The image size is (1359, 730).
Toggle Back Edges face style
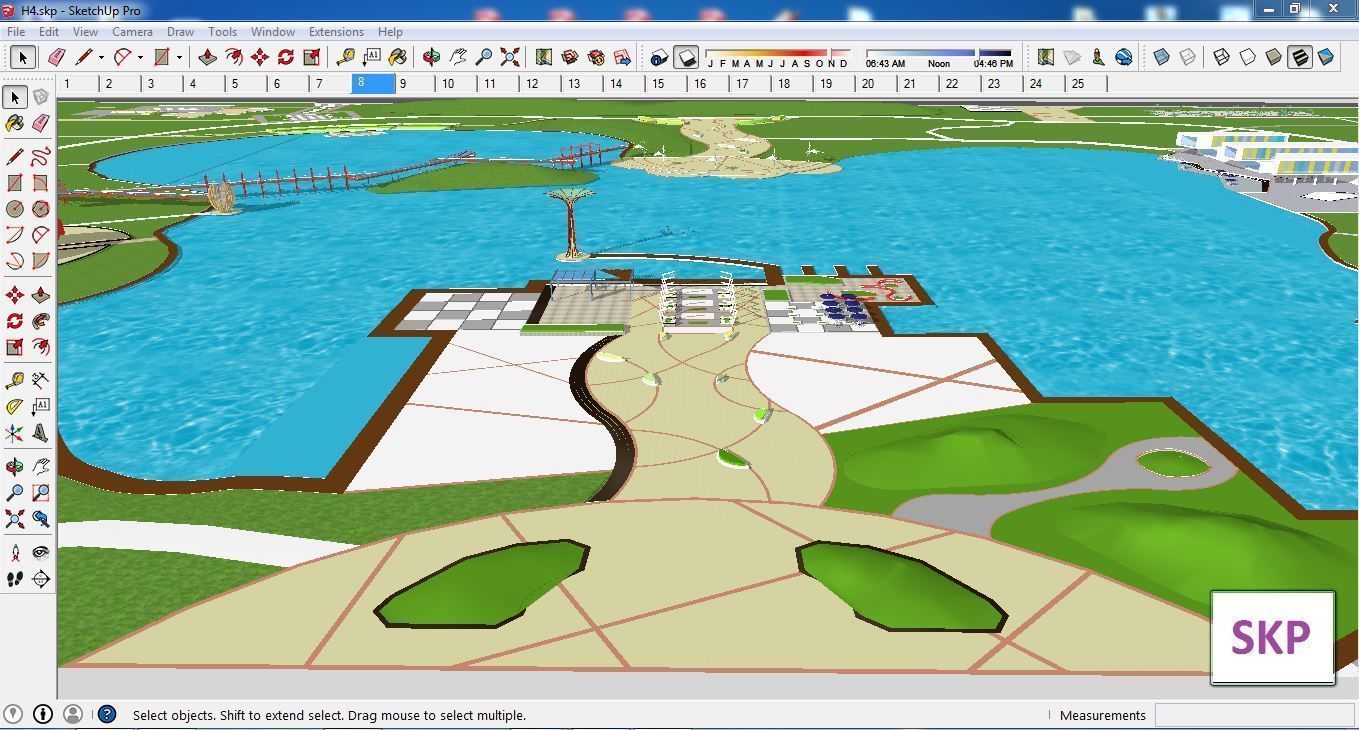tap(1187, 57)
